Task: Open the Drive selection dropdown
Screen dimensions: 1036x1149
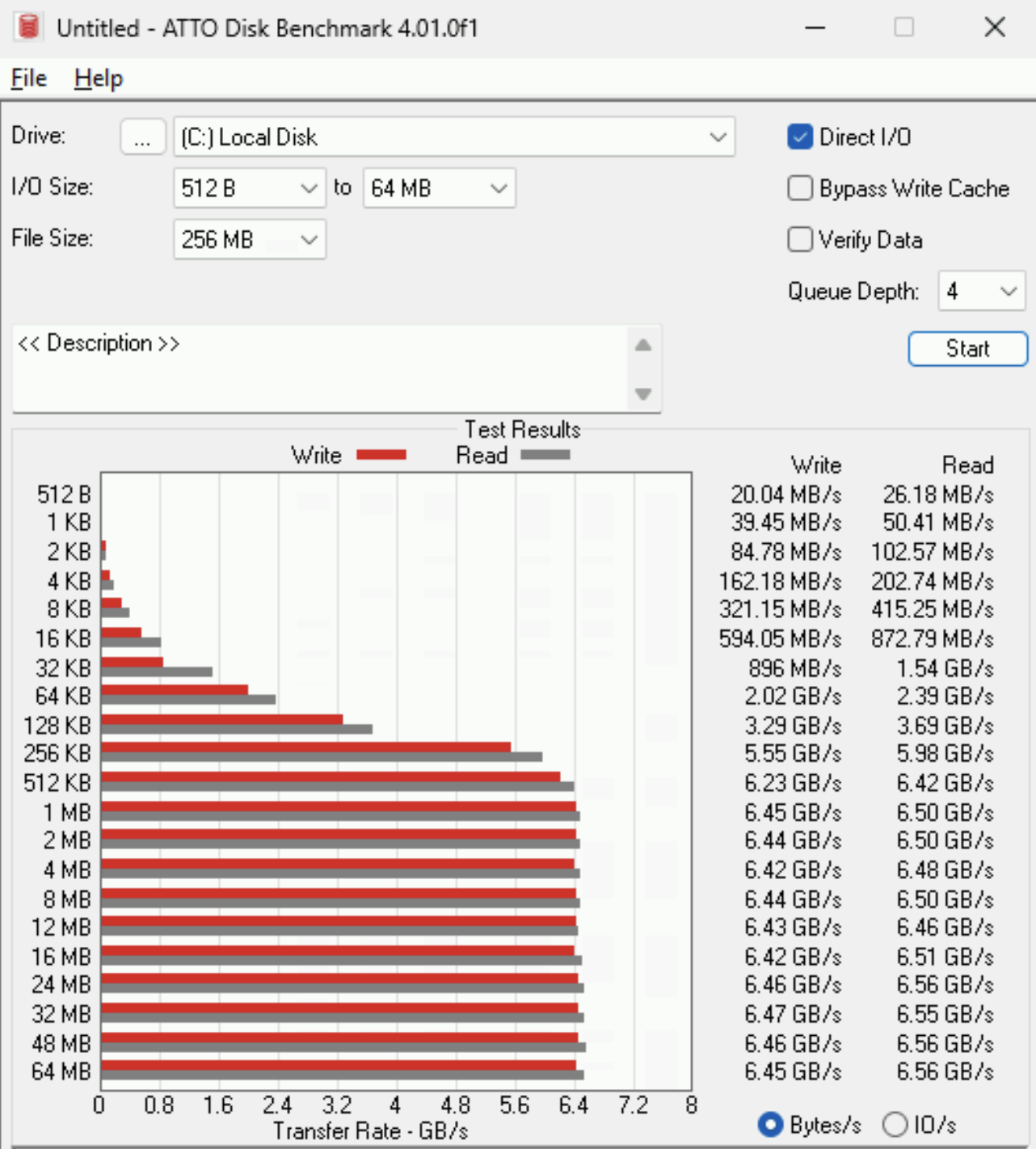Action: (x=718, y=137)
